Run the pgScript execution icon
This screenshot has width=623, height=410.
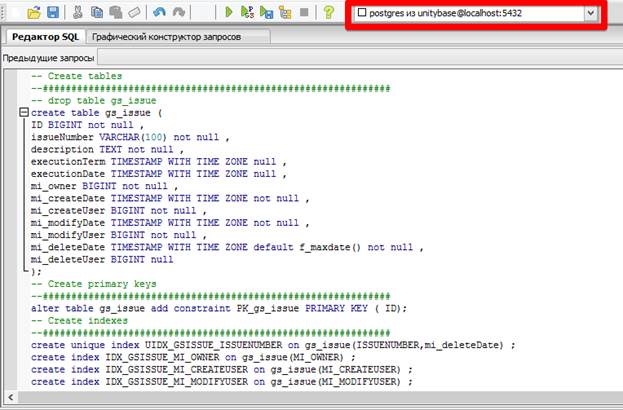coord(247,12)
